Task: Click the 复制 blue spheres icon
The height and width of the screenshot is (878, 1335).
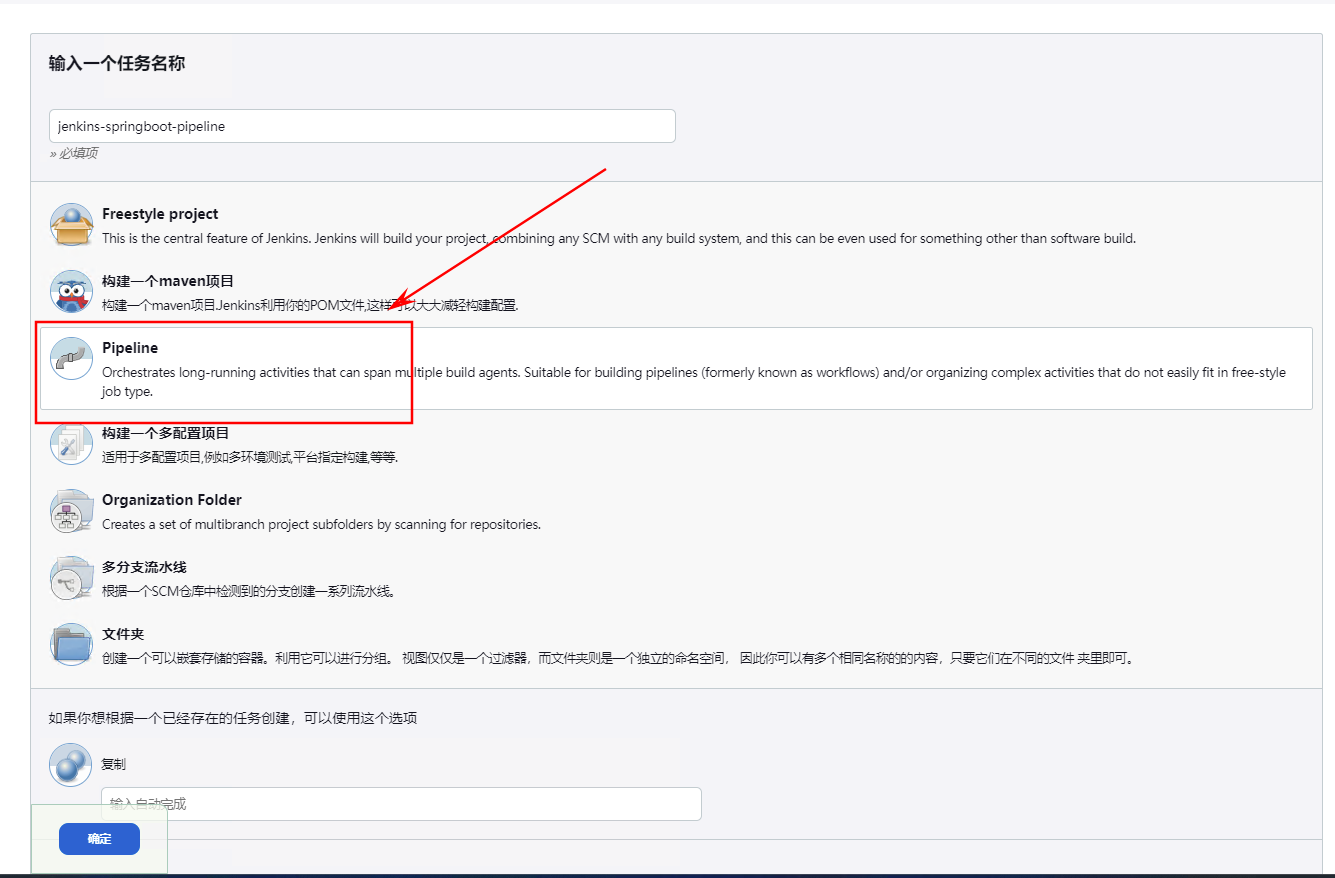Action: (x=71, y=764)
